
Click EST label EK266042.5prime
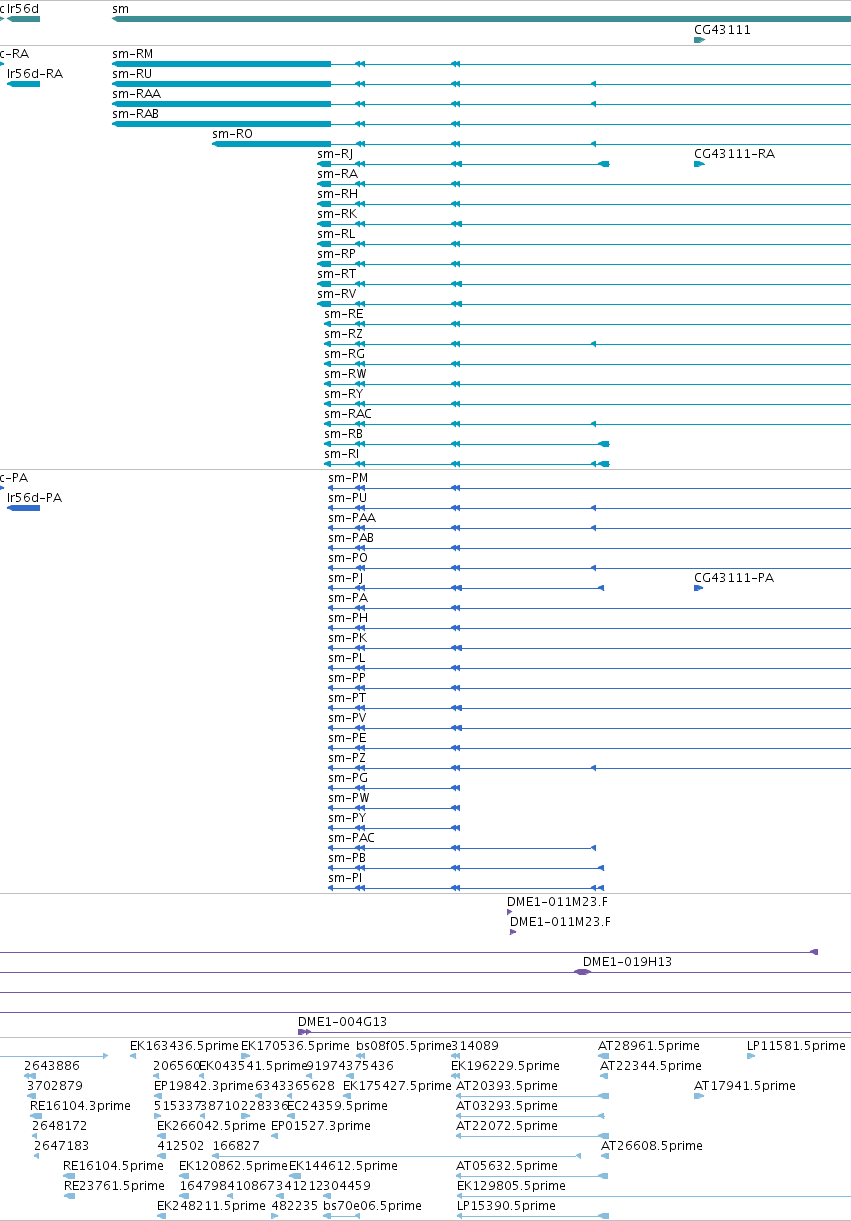click(212, 1126)
